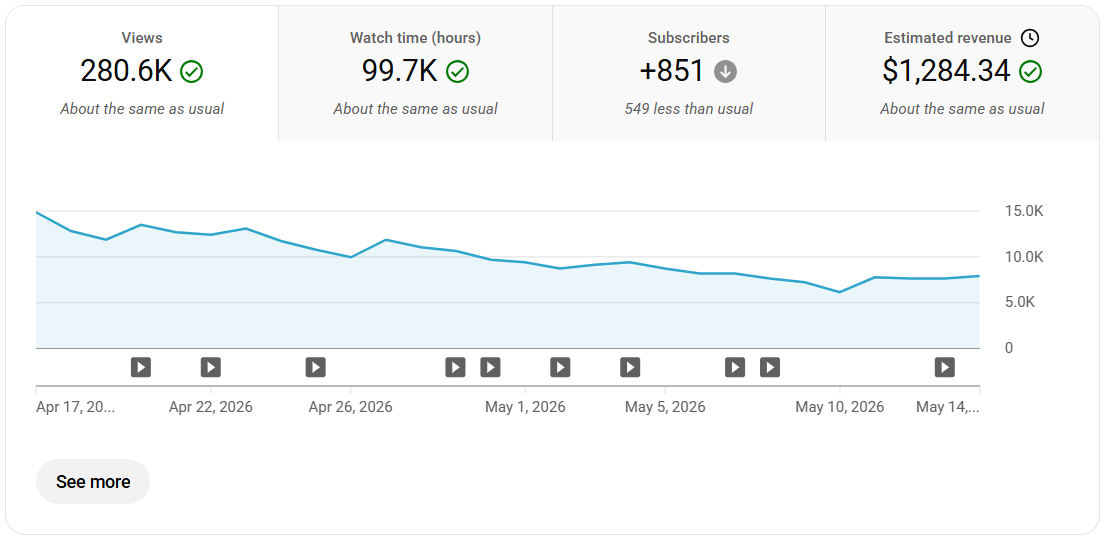
Task: Click the chart line above May 10, 2026
Action: click(839, 292)
